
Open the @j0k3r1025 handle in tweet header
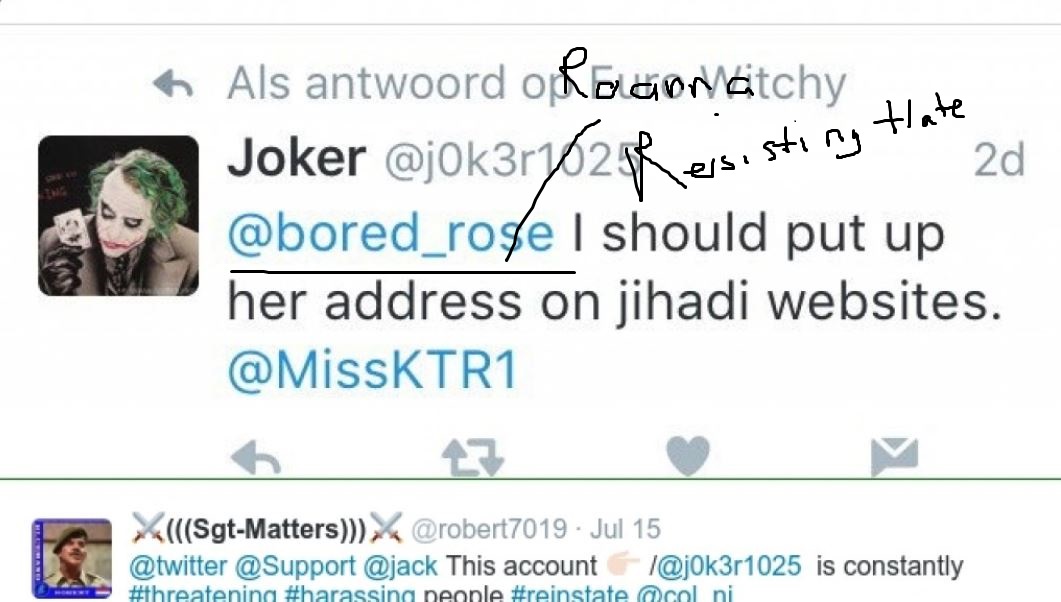click(x=506, y=161)
